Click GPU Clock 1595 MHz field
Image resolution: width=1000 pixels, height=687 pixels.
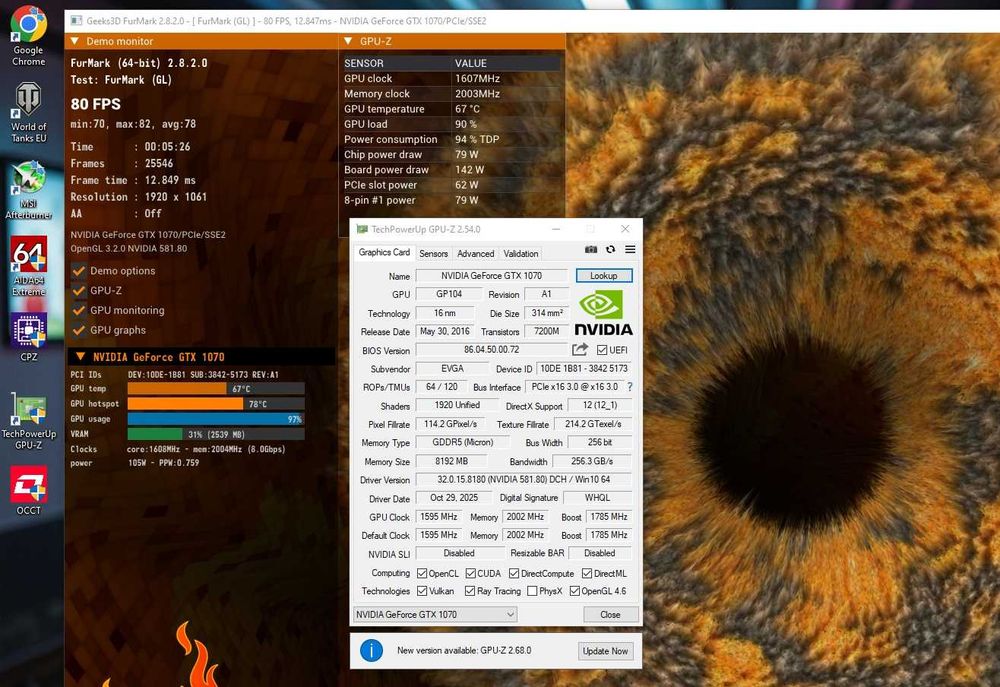tap(439, 517)
